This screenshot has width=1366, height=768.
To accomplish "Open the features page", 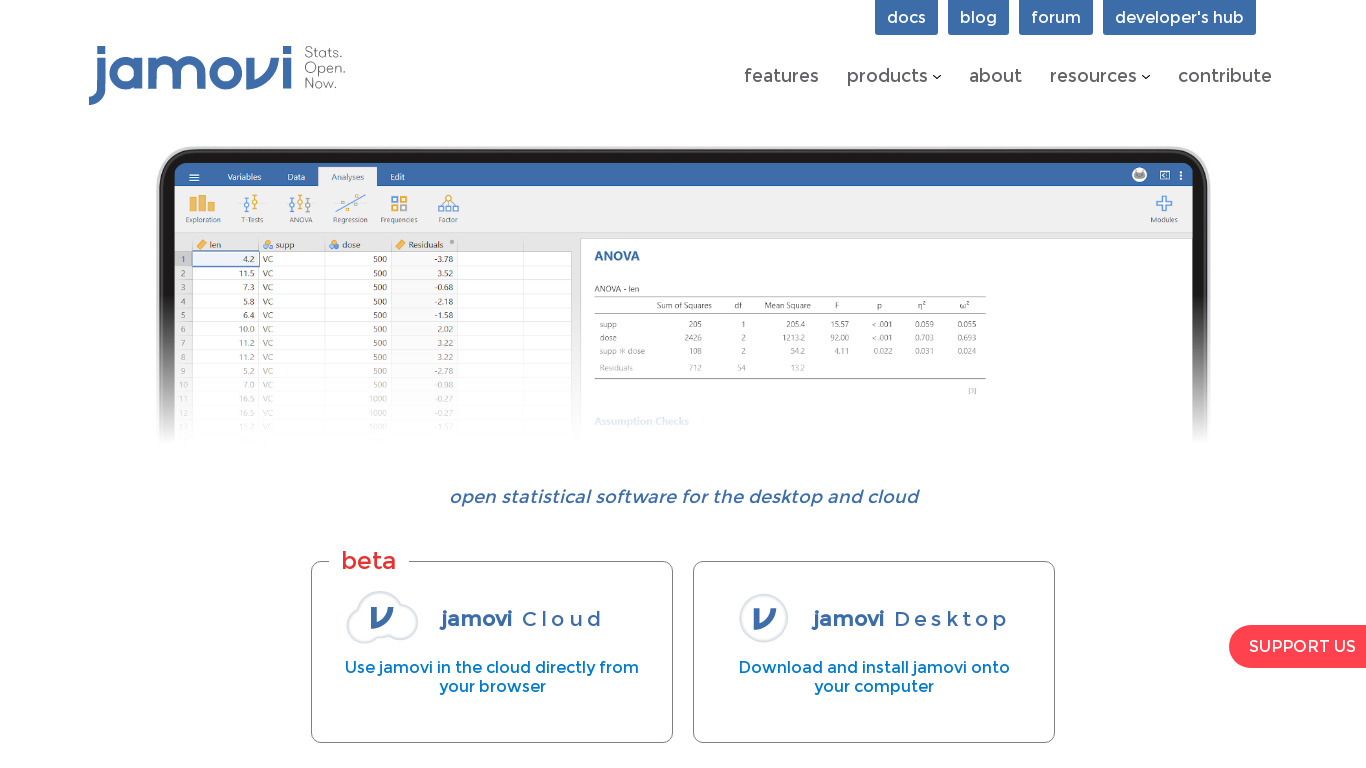I will [x=781, y=76].
